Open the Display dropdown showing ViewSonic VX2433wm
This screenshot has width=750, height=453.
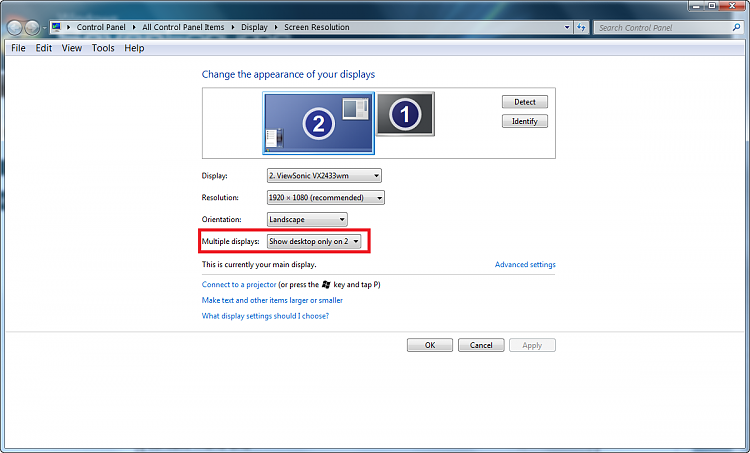324,176
